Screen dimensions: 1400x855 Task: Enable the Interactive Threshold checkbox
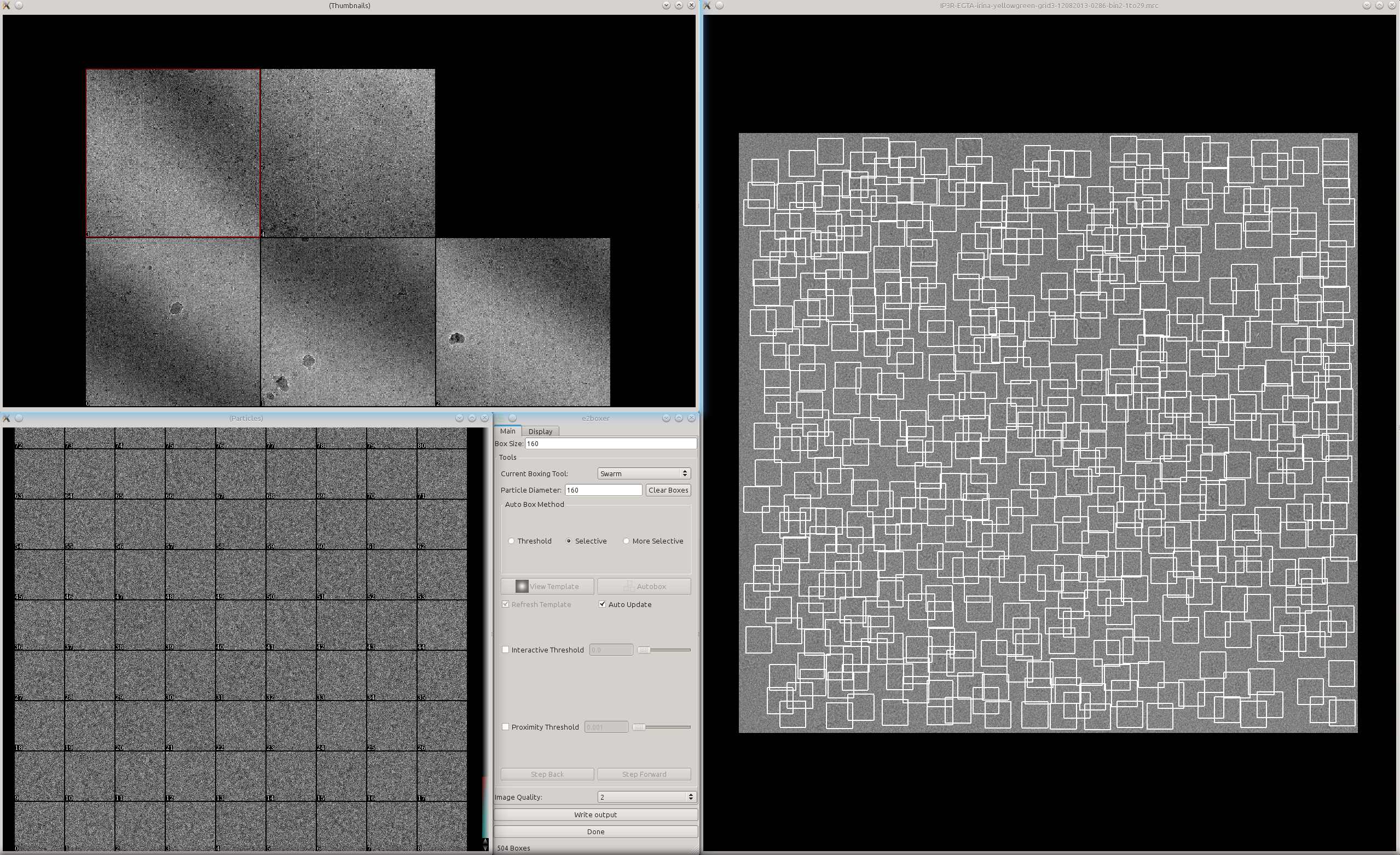[x=506, y=650]
